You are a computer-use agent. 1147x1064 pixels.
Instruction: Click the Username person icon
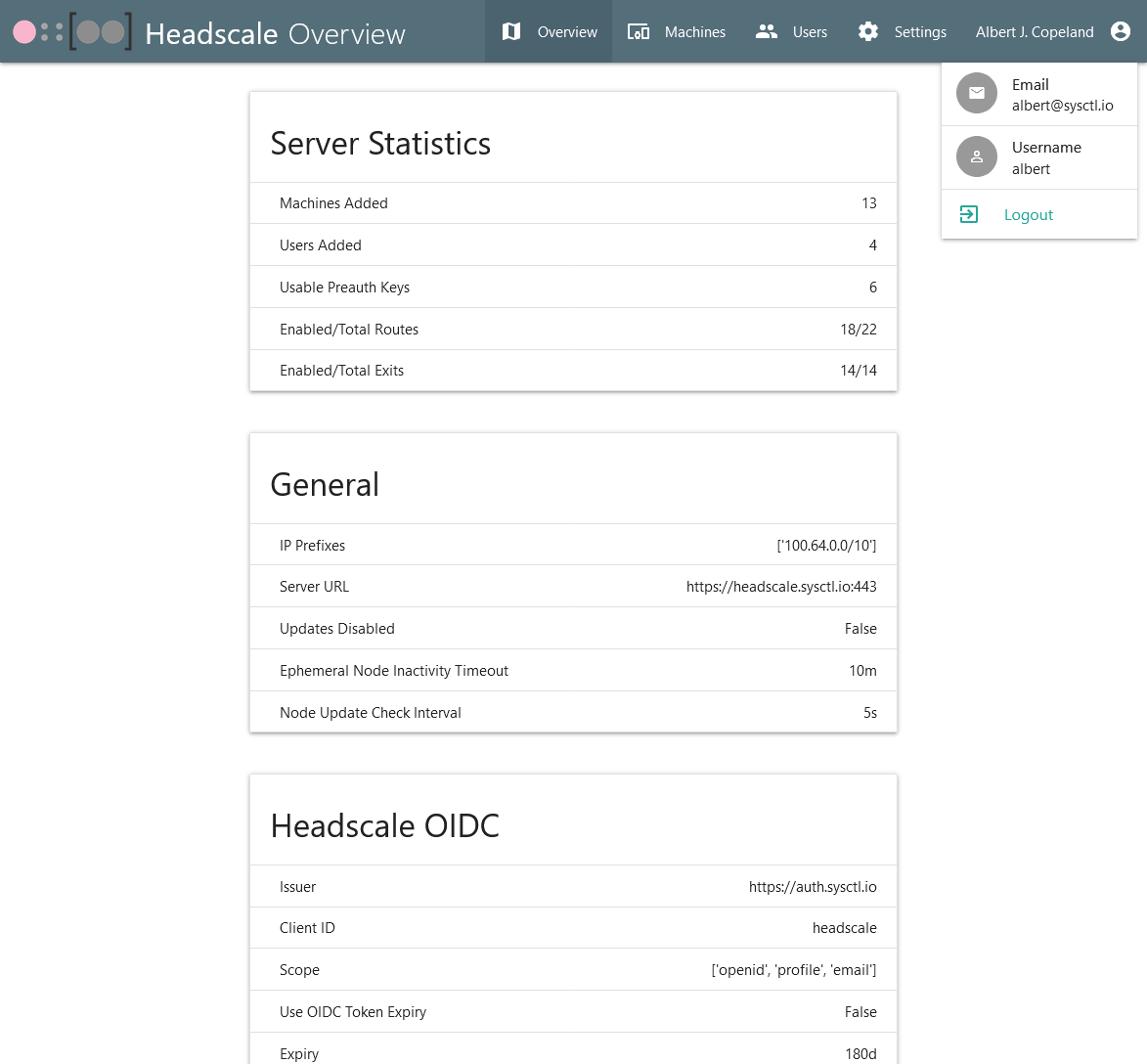pyautogui.click(x=977, y=157)
